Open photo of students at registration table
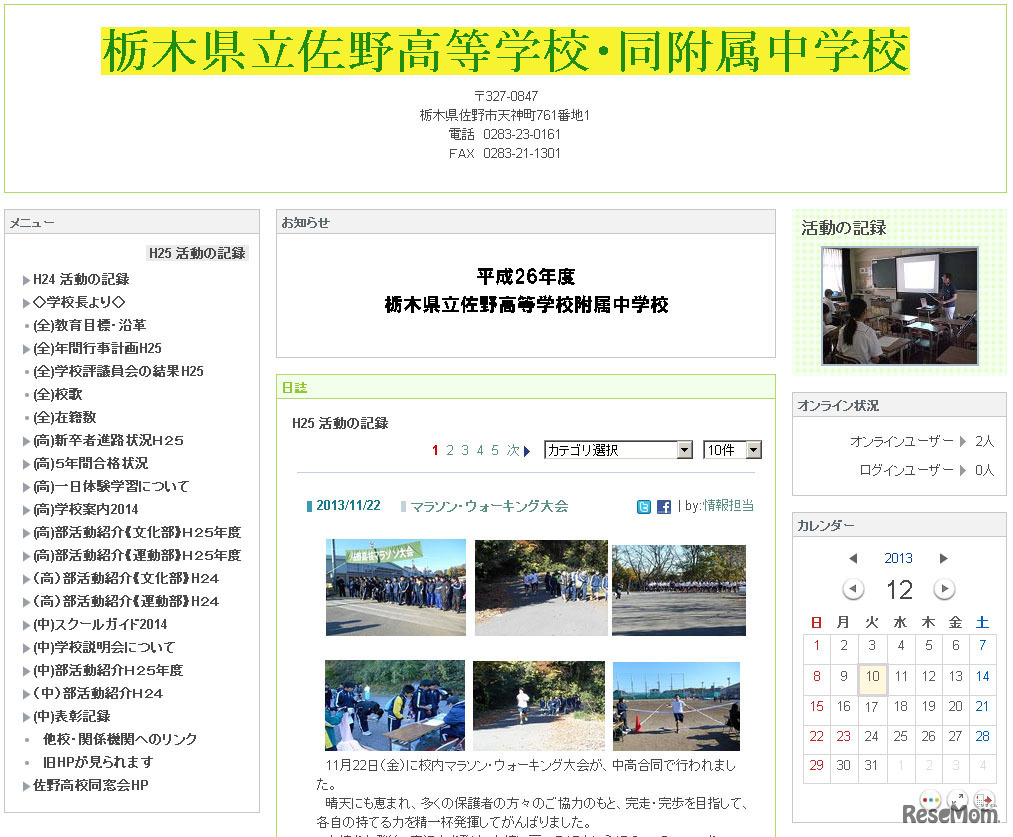 tap(395, 705)
